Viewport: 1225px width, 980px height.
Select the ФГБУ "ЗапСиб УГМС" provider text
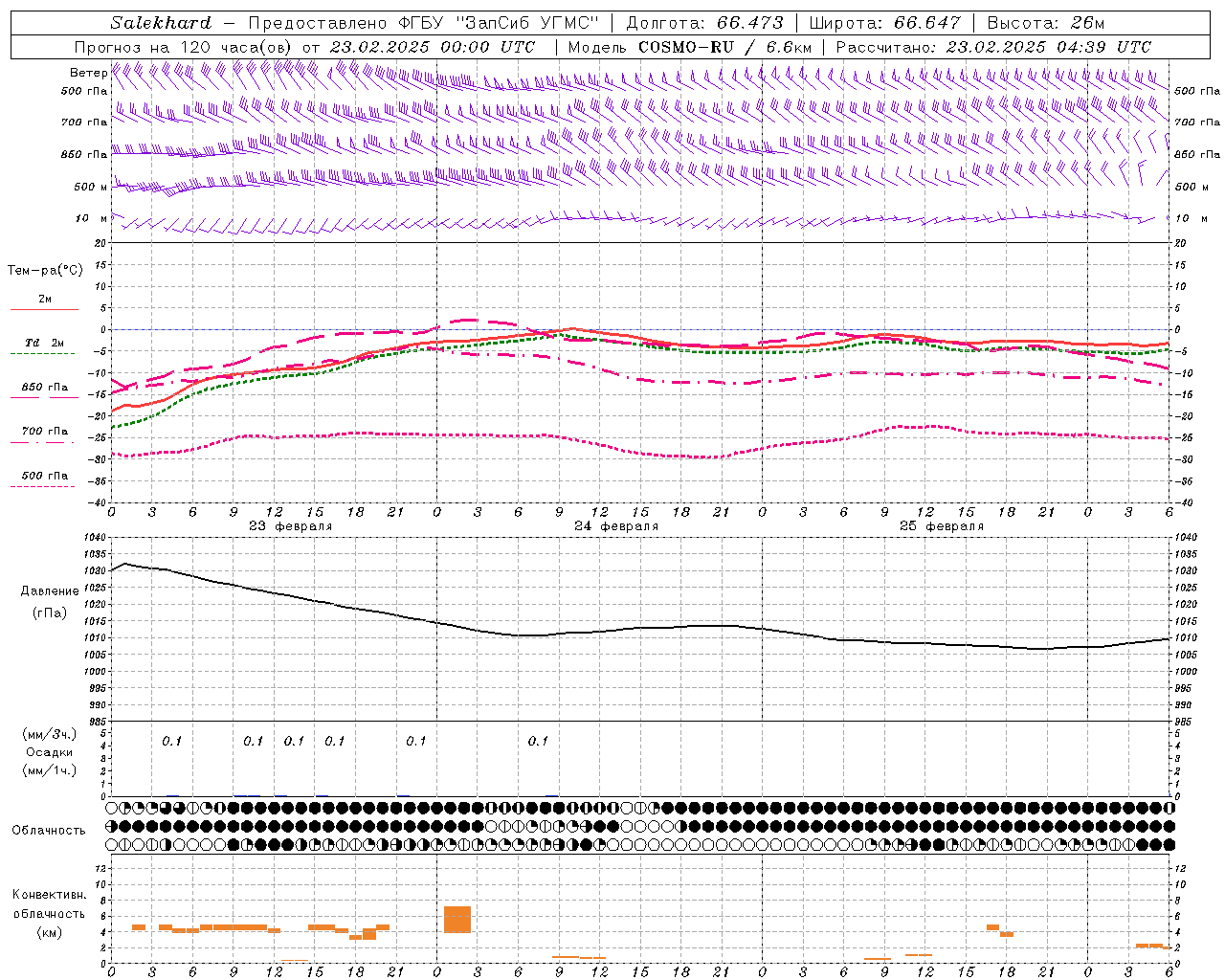tap(497, 23)
